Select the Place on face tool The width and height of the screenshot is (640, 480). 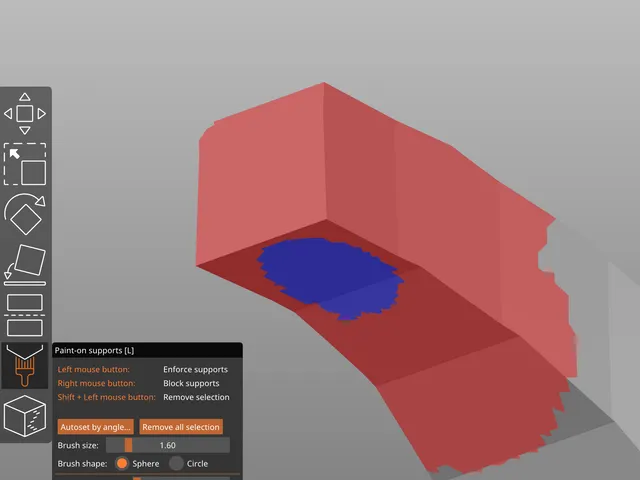coord(24,265)
